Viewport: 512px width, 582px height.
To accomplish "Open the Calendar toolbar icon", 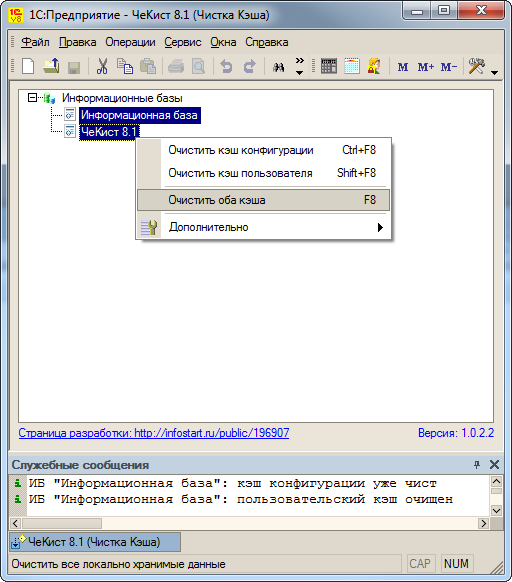I will pos(352,66).
